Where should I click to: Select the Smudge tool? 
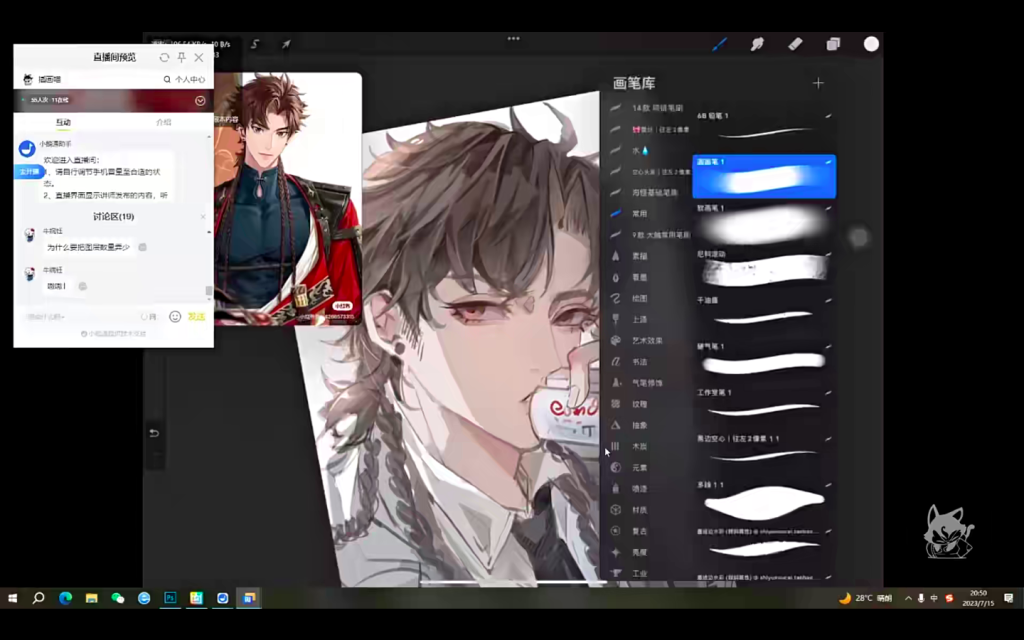tap(757, 44)
